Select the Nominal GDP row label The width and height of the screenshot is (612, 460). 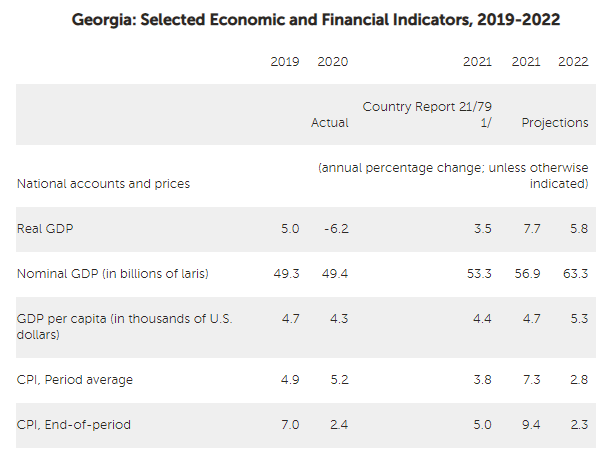pos(113,274)
